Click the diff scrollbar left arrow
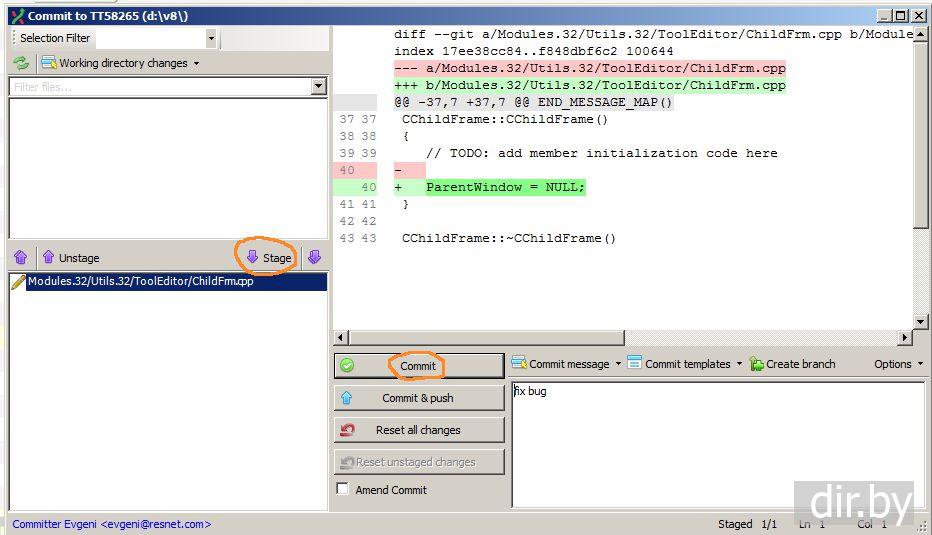932x535 pixels. (x=341, y=338)
